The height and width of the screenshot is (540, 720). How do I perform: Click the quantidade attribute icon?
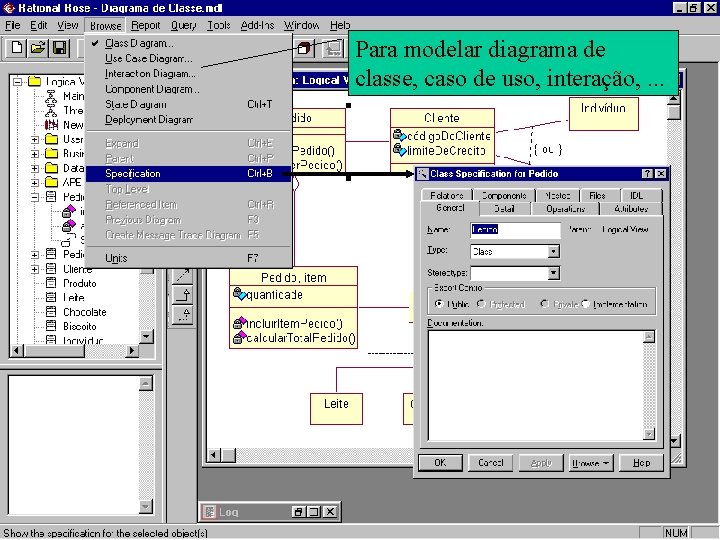tap(239, 294)
